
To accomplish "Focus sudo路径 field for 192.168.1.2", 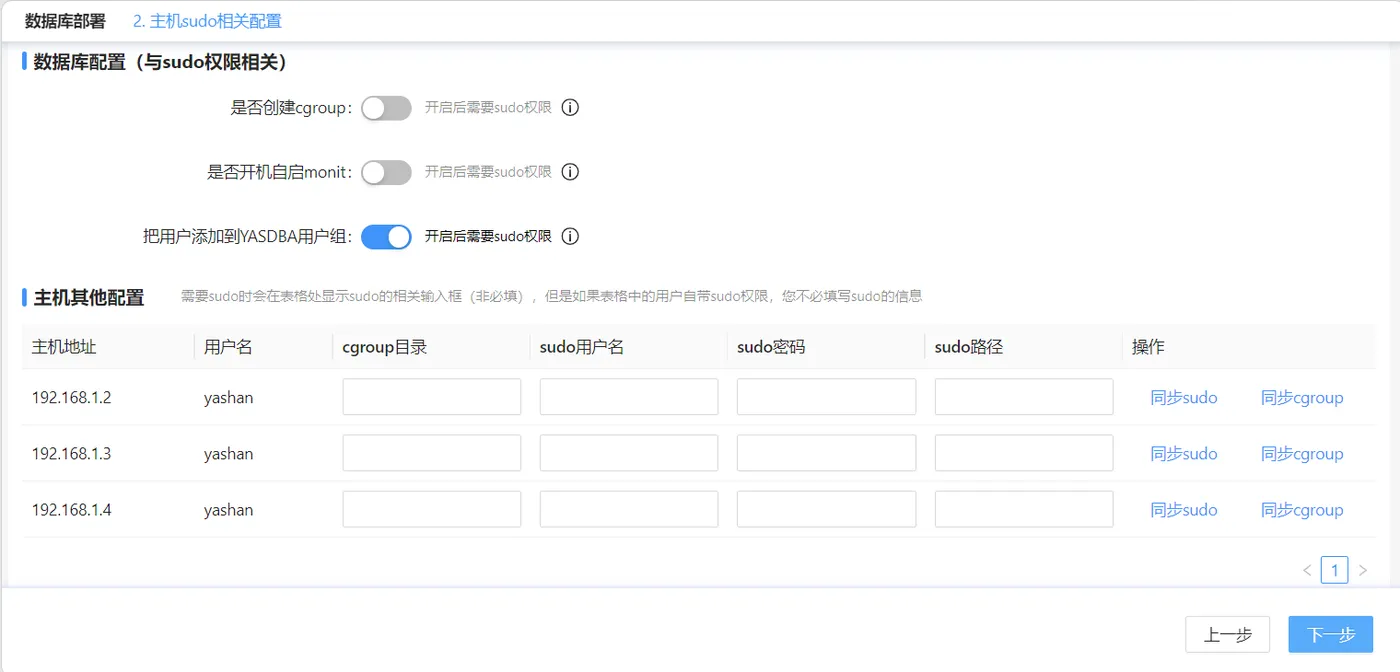I will 1024,397.
